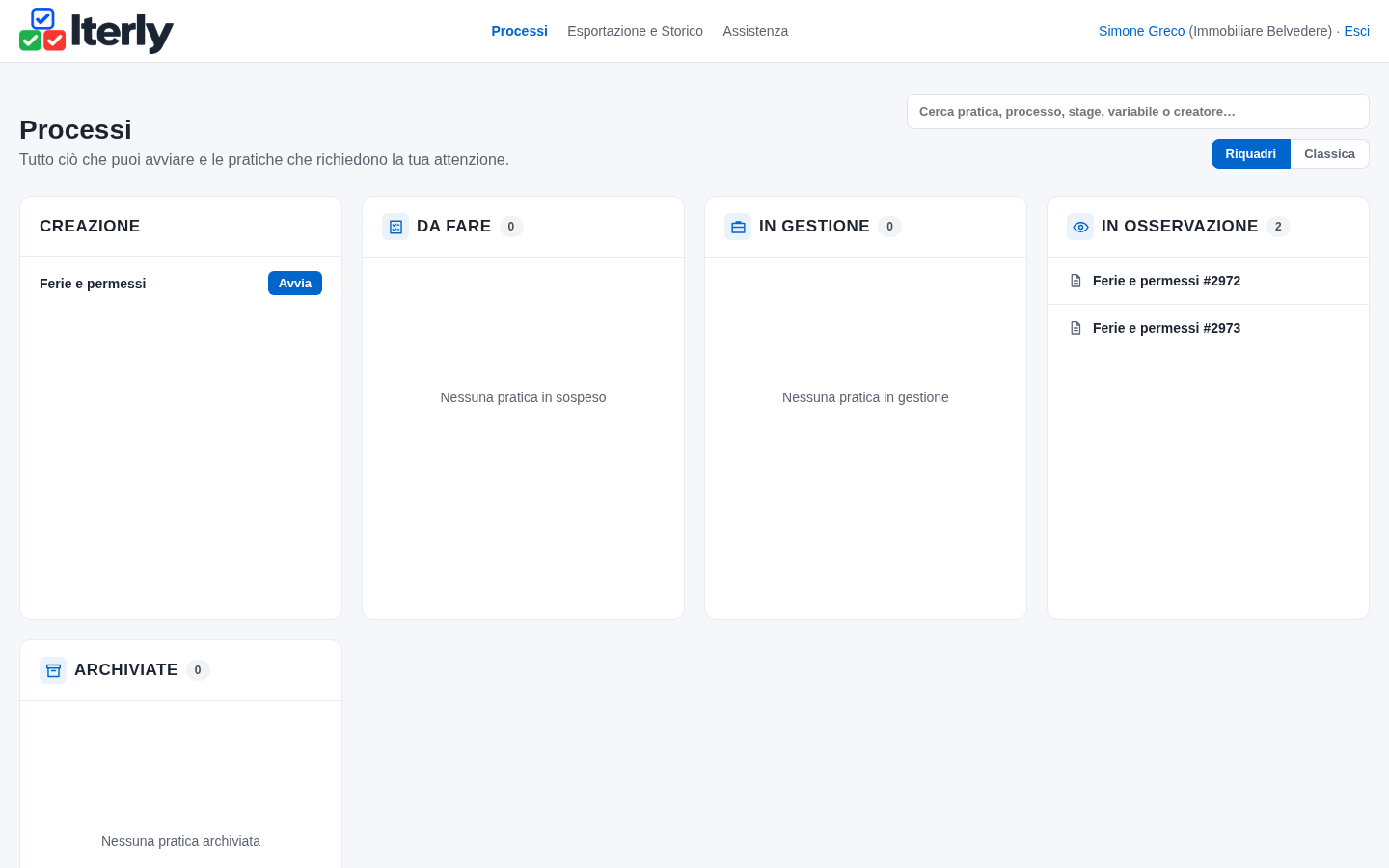Click the Archiviate archive box icon

53,670
